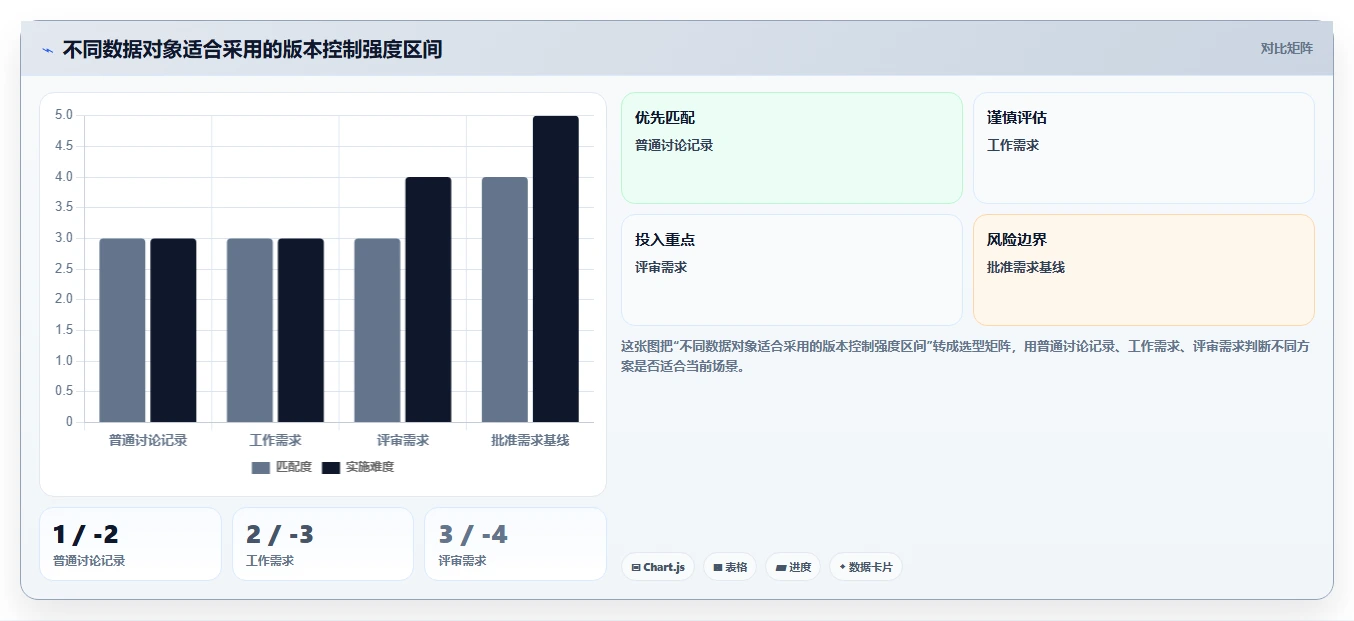Click the 实施难度 bar for 批准需求基线
1354x621 pixels.
coord(556,269)
